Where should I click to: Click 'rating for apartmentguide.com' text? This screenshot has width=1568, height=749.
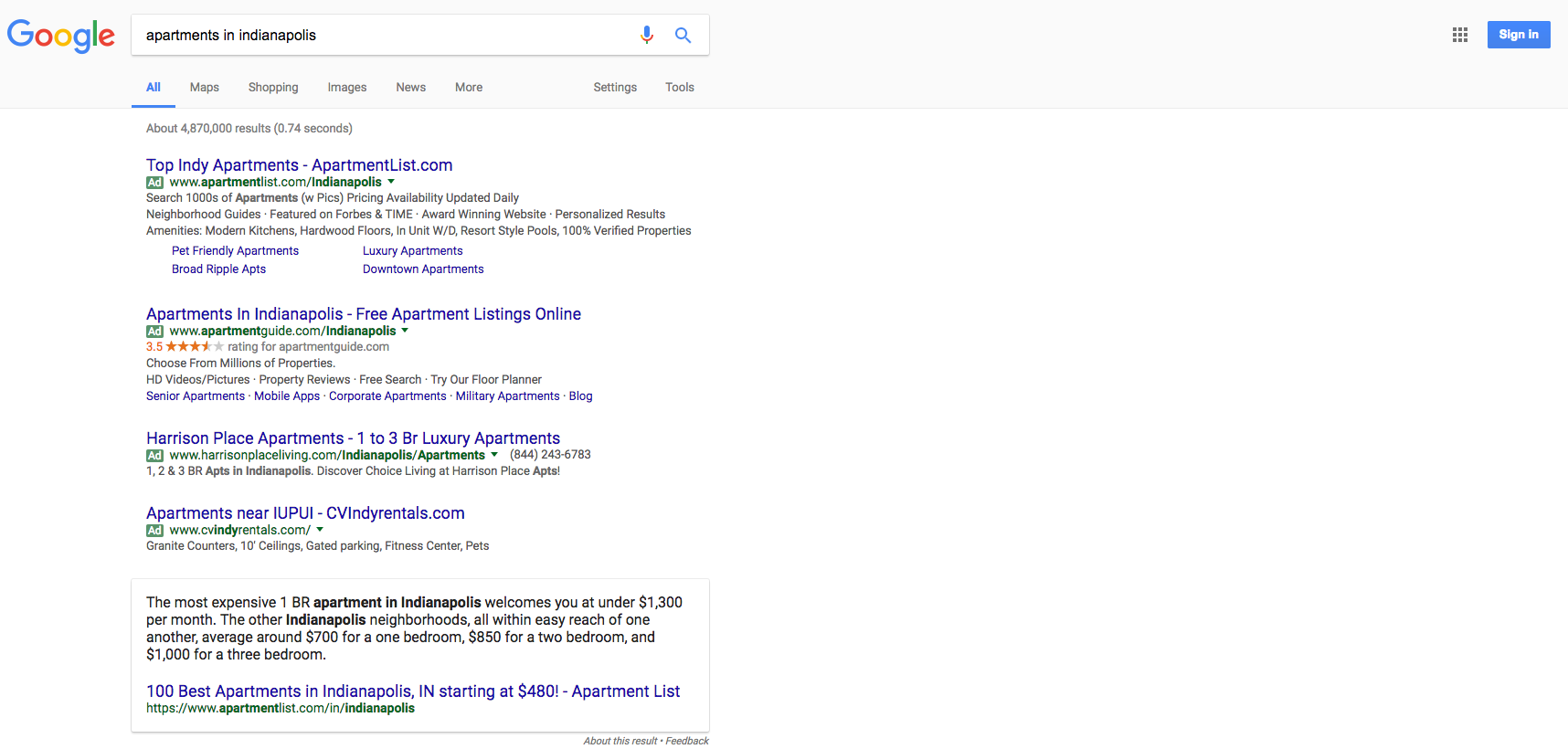point(309,347)
